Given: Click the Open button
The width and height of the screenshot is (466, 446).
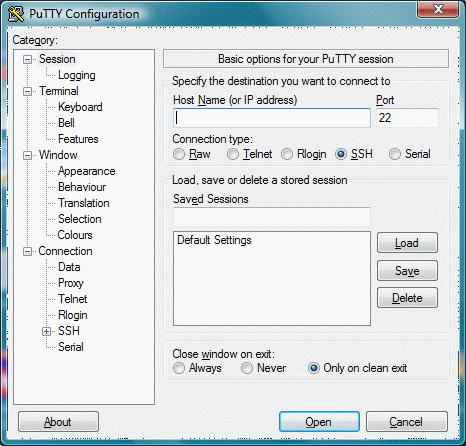Looking at the screenshot, I should coord(319,422).
